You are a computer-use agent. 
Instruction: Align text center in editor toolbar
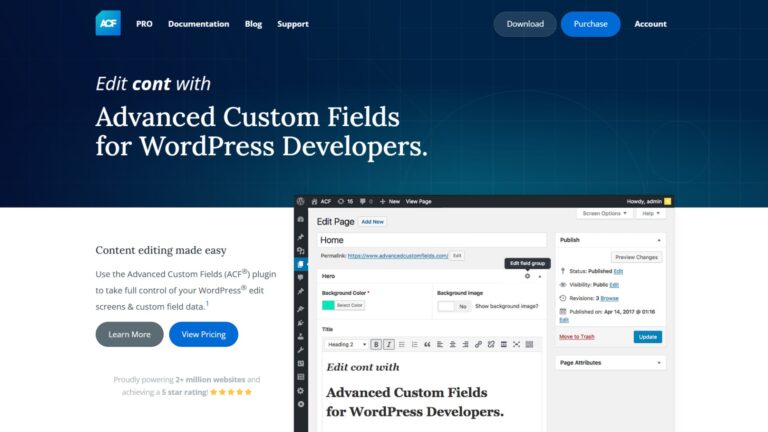click(x=453, y=344)
